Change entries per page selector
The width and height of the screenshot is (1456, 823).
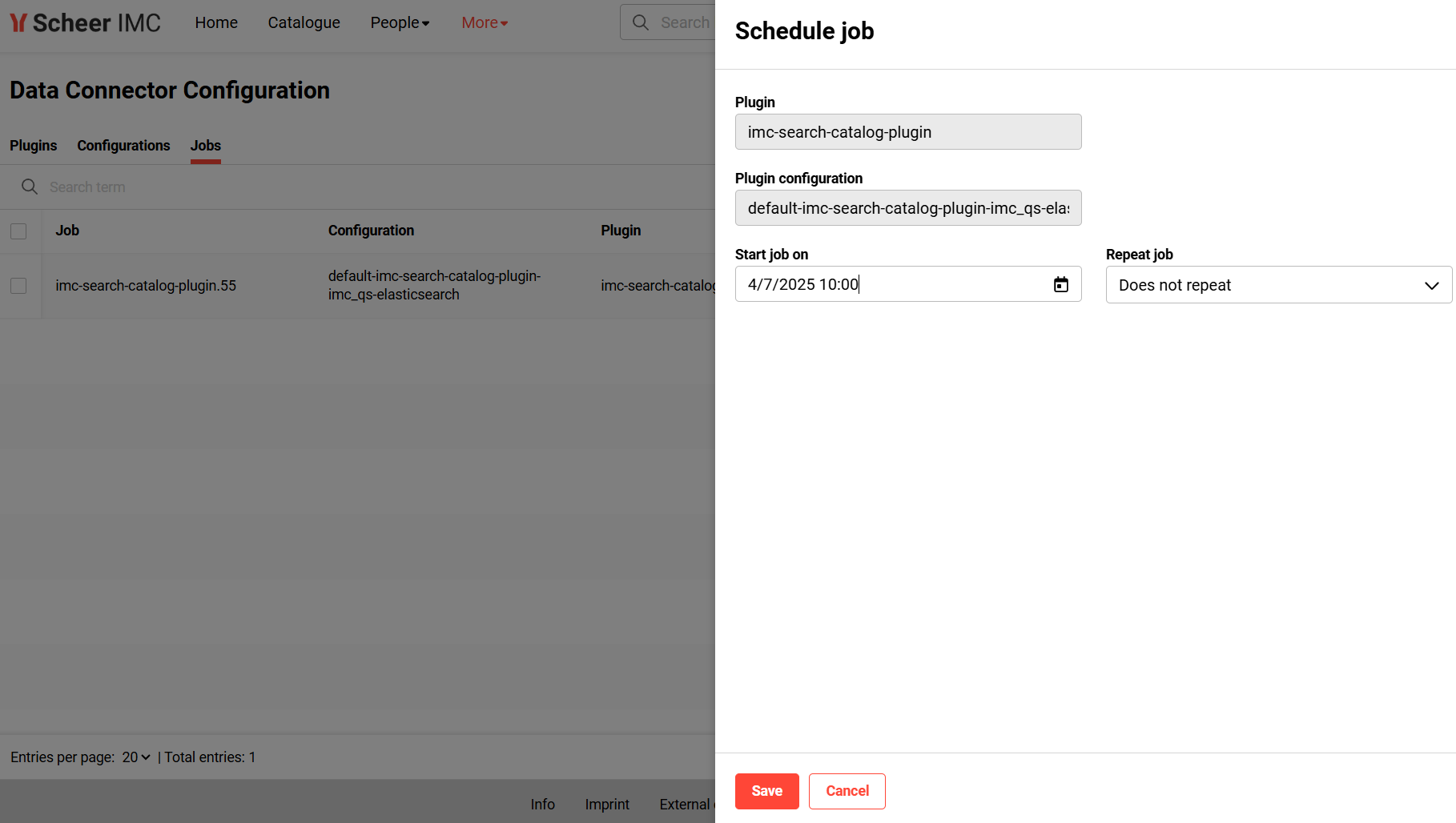(135, 757)
